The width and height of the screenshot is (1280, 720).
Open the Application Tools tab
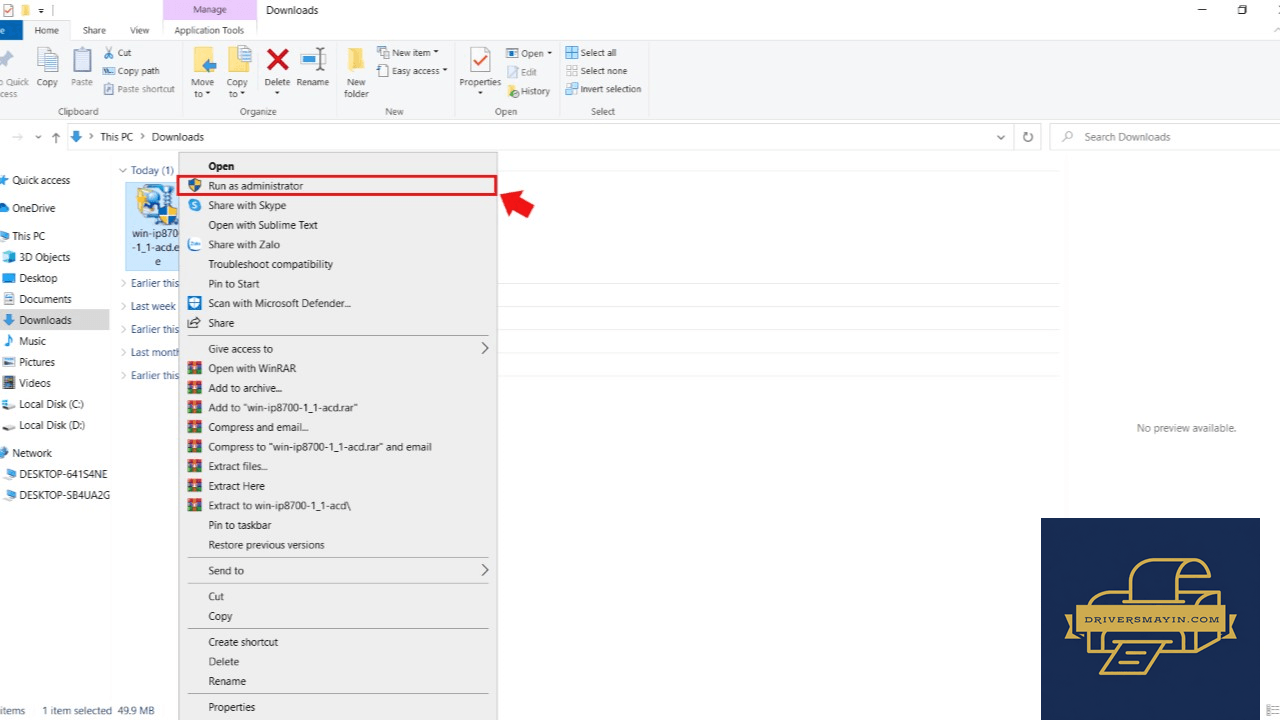click(209, 30)
